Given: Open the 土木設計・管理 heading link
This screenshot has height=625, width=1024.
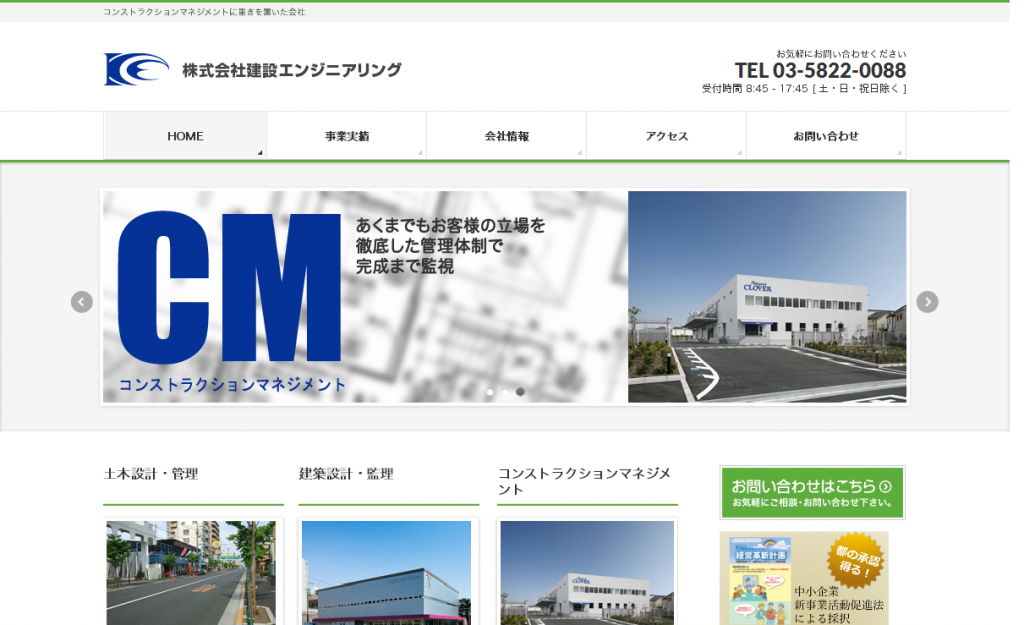Looking at the screenshot, I should (151, 474).
